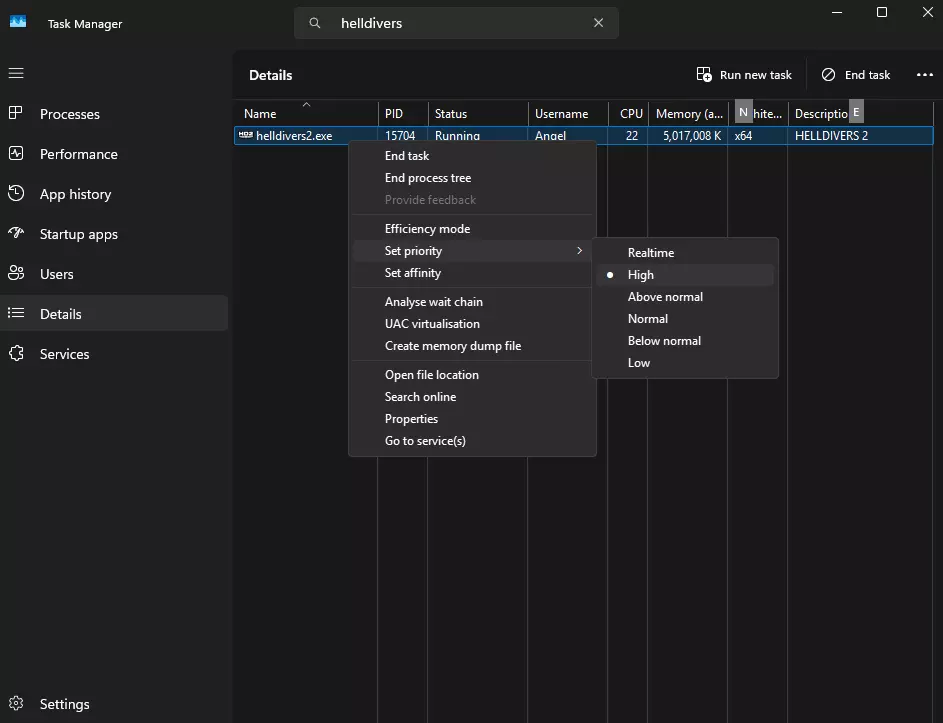Go to App history icon
This screenshot has height=723, width=943.
(16, 194)
